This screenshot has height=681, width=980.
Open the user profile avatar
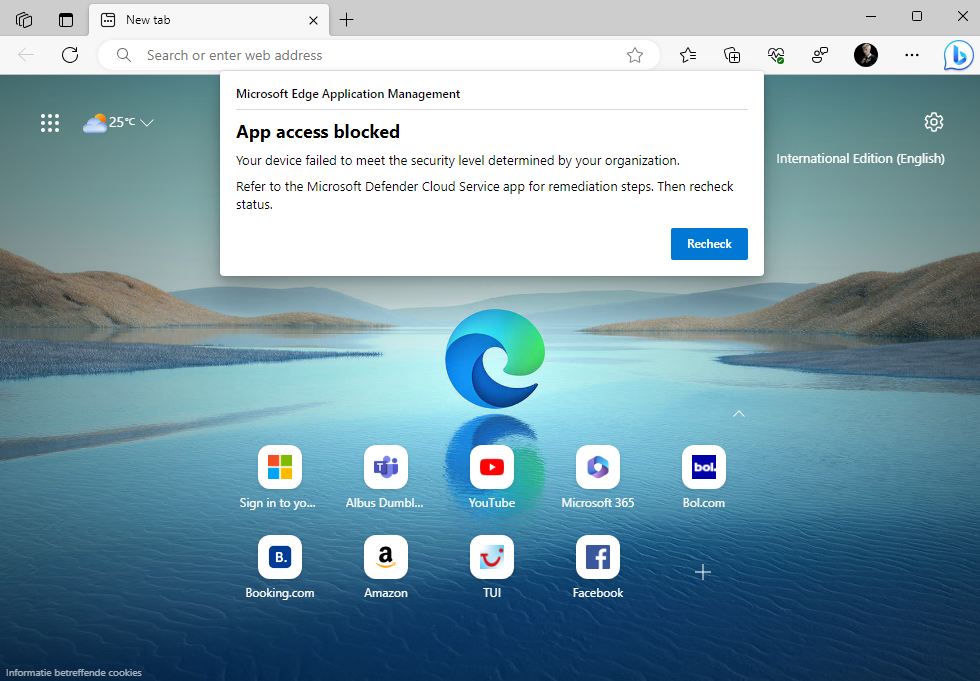click(866, 56)
